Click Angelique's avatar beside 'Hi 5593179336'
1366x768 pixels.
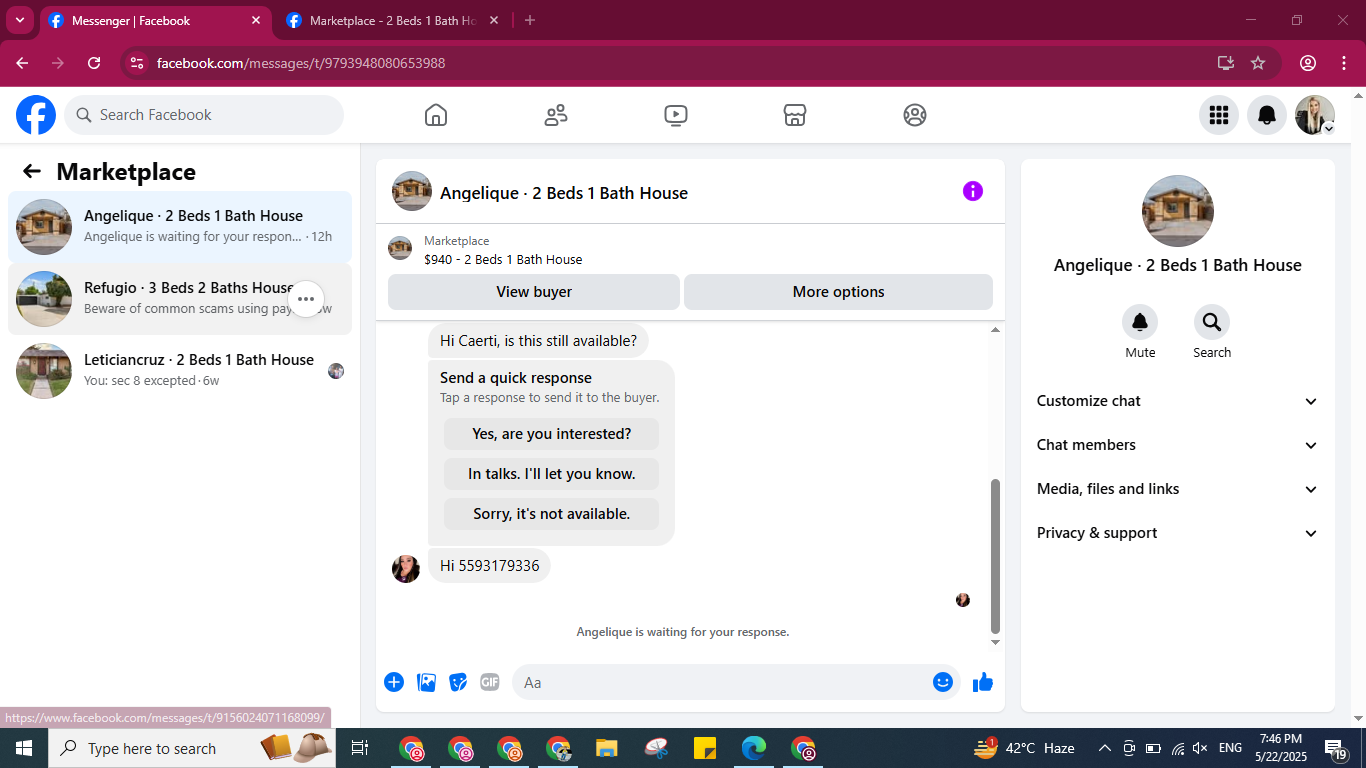click(x=406, y=569)
